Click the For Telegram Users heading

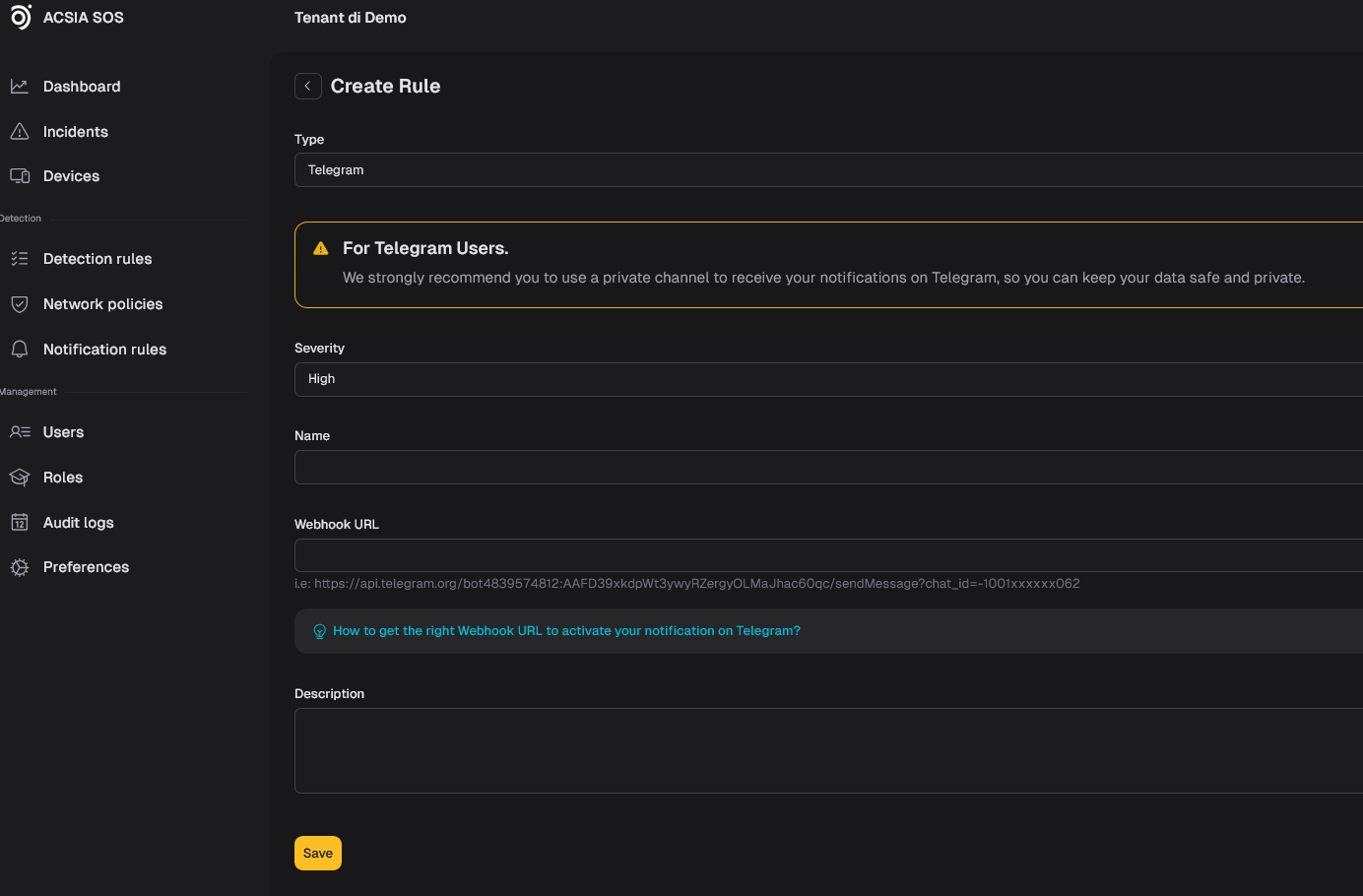click(425, 248)
